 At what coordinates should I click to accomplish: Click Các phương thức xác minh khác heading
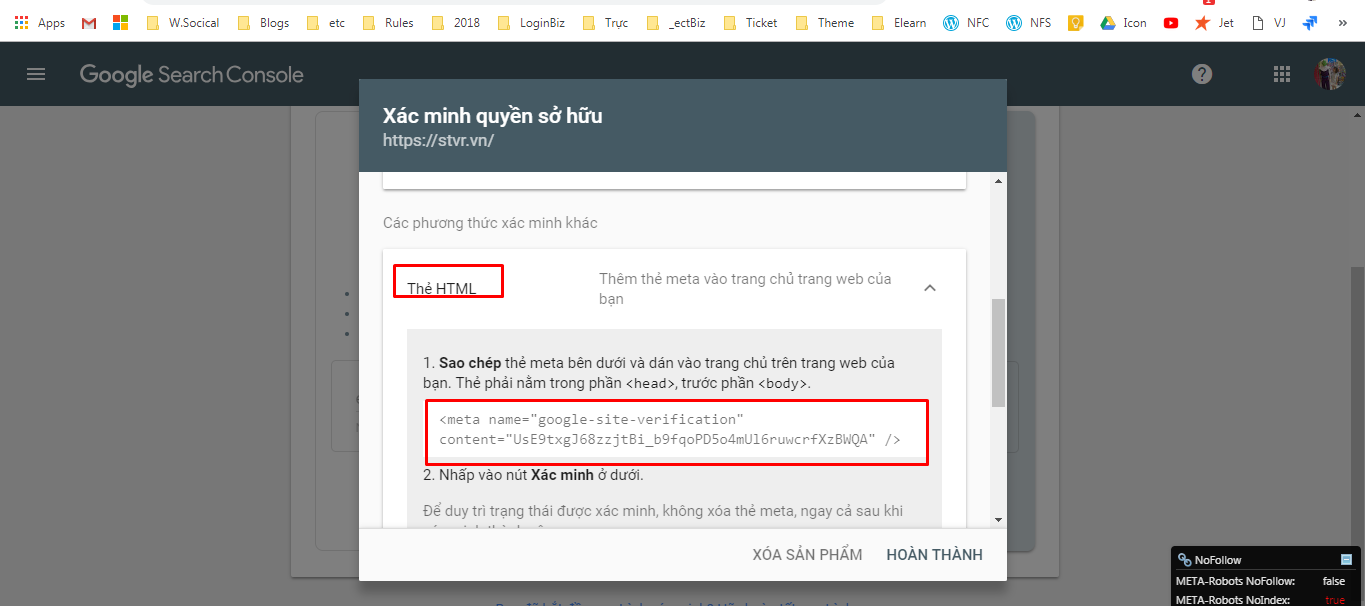click(490, 223)
